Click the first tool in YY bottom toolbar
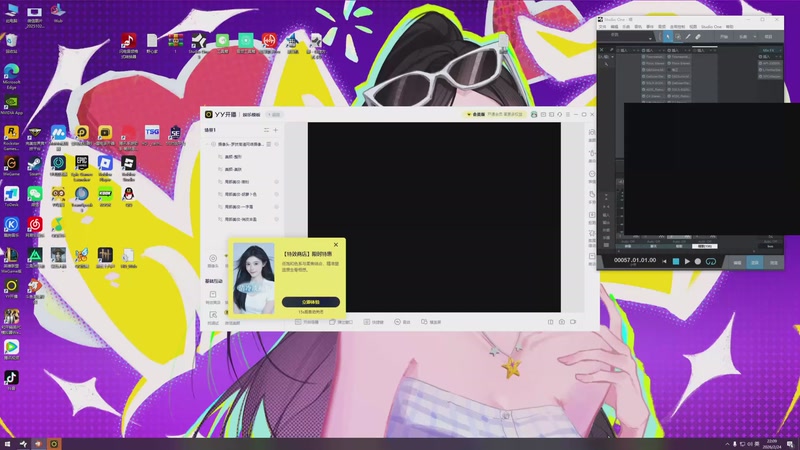Image resolution: width=800 pixels, height=450 pixels. click(307, 322)
